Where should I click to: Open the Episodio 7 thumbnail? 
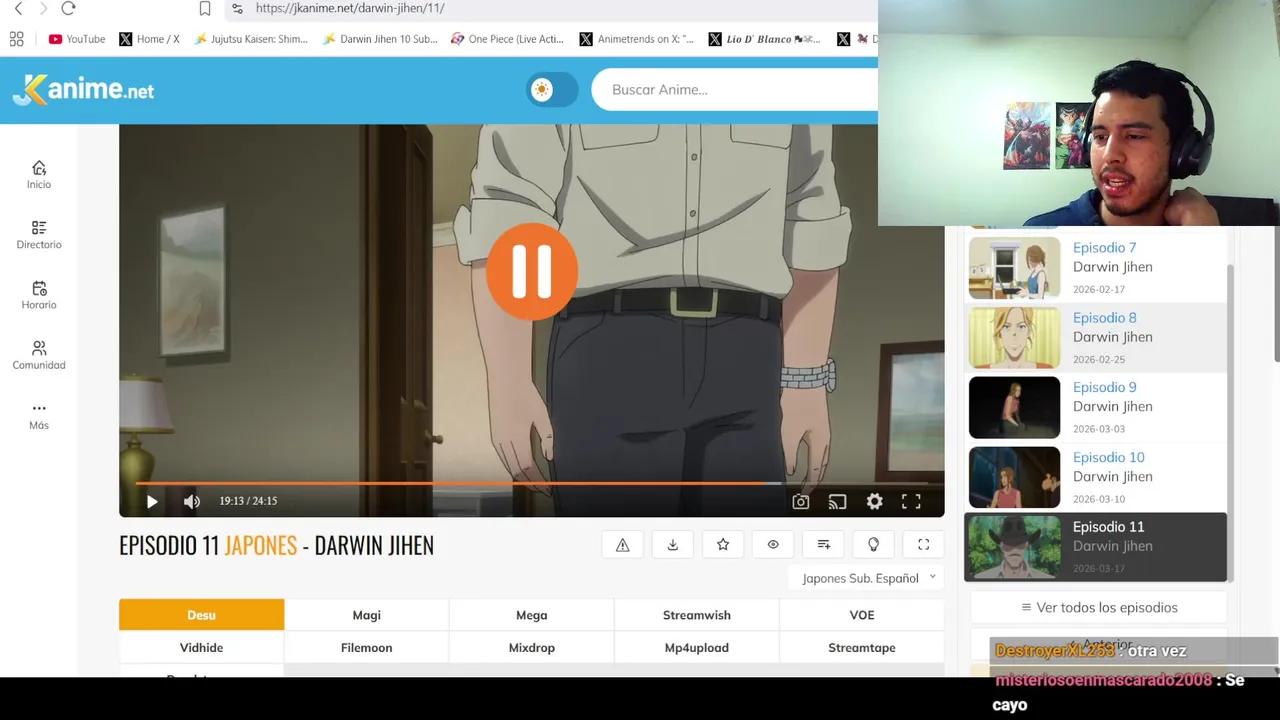[x=1014, y=267]
